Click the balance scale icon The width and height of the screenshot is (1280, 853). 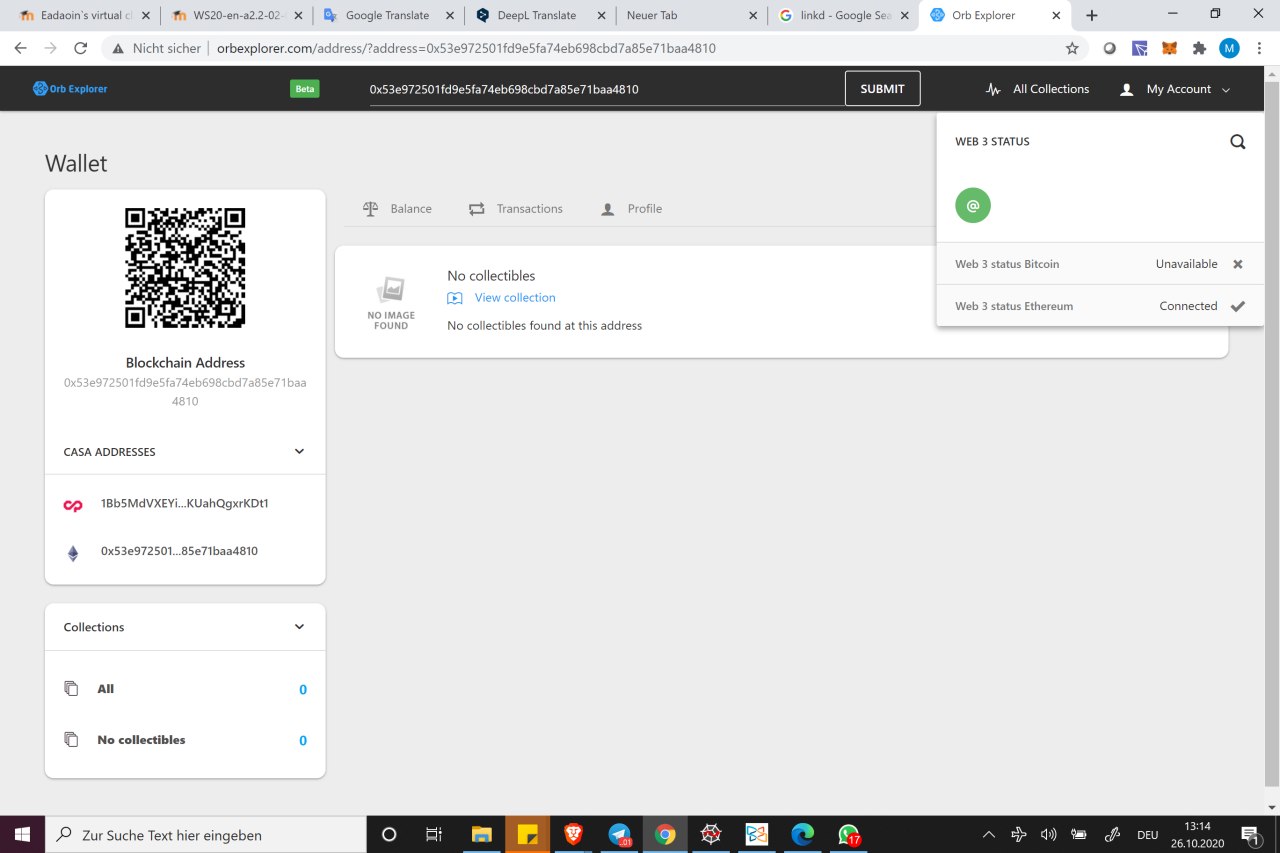point(371,209)
